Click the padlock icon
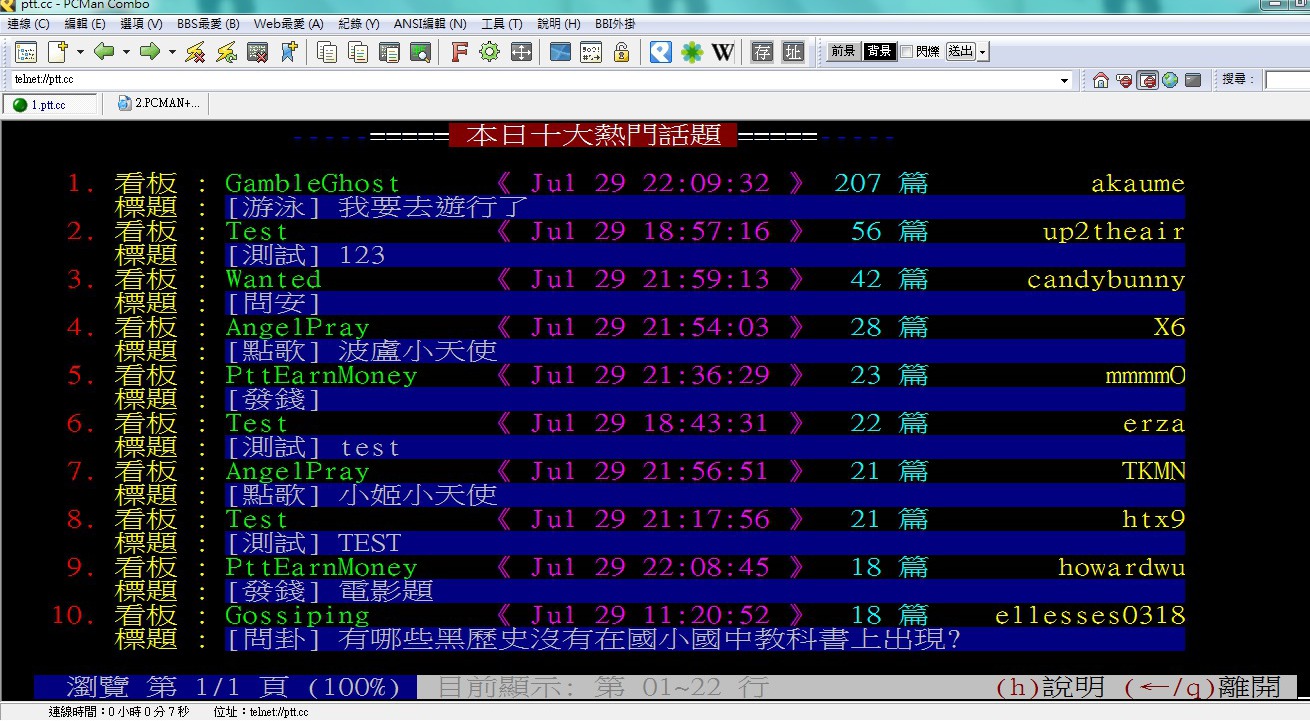The height and width of the screenshot is (721, 1310). [621, 52]
